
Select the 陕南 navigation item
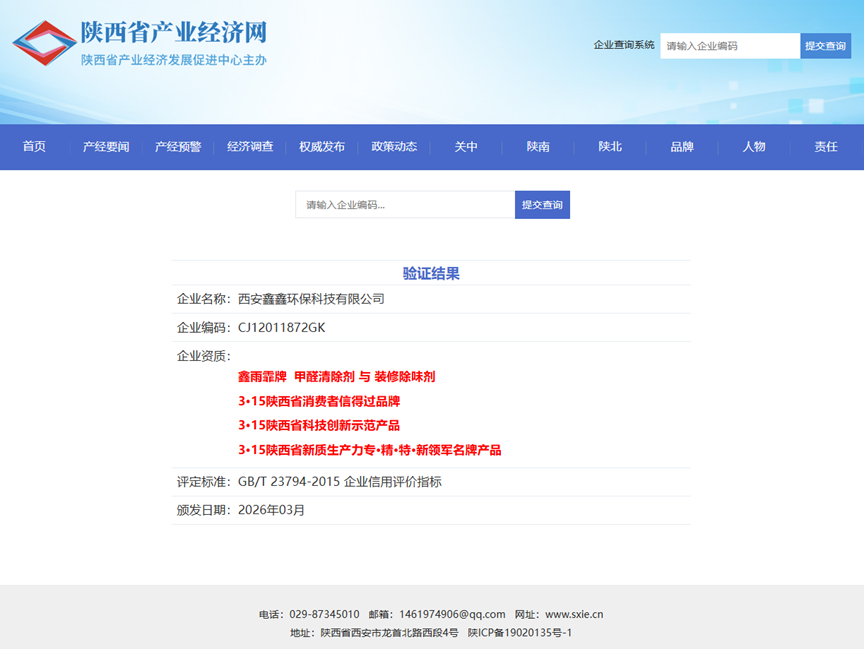tap(538, 147)
